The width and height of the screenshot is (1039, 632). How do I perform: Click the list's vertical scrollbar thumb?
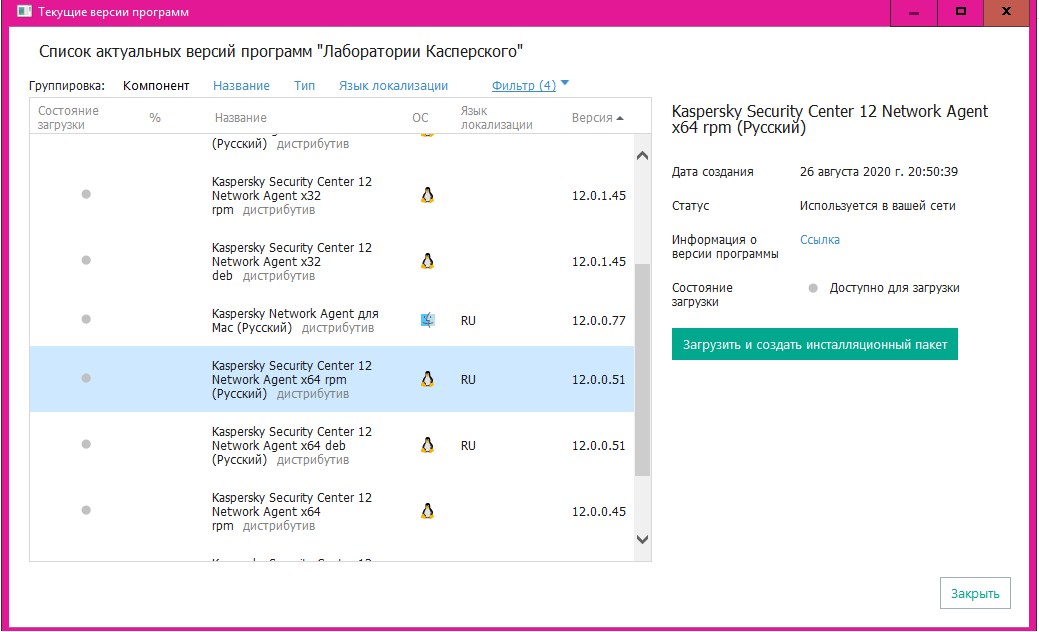(x=642, y=370)
